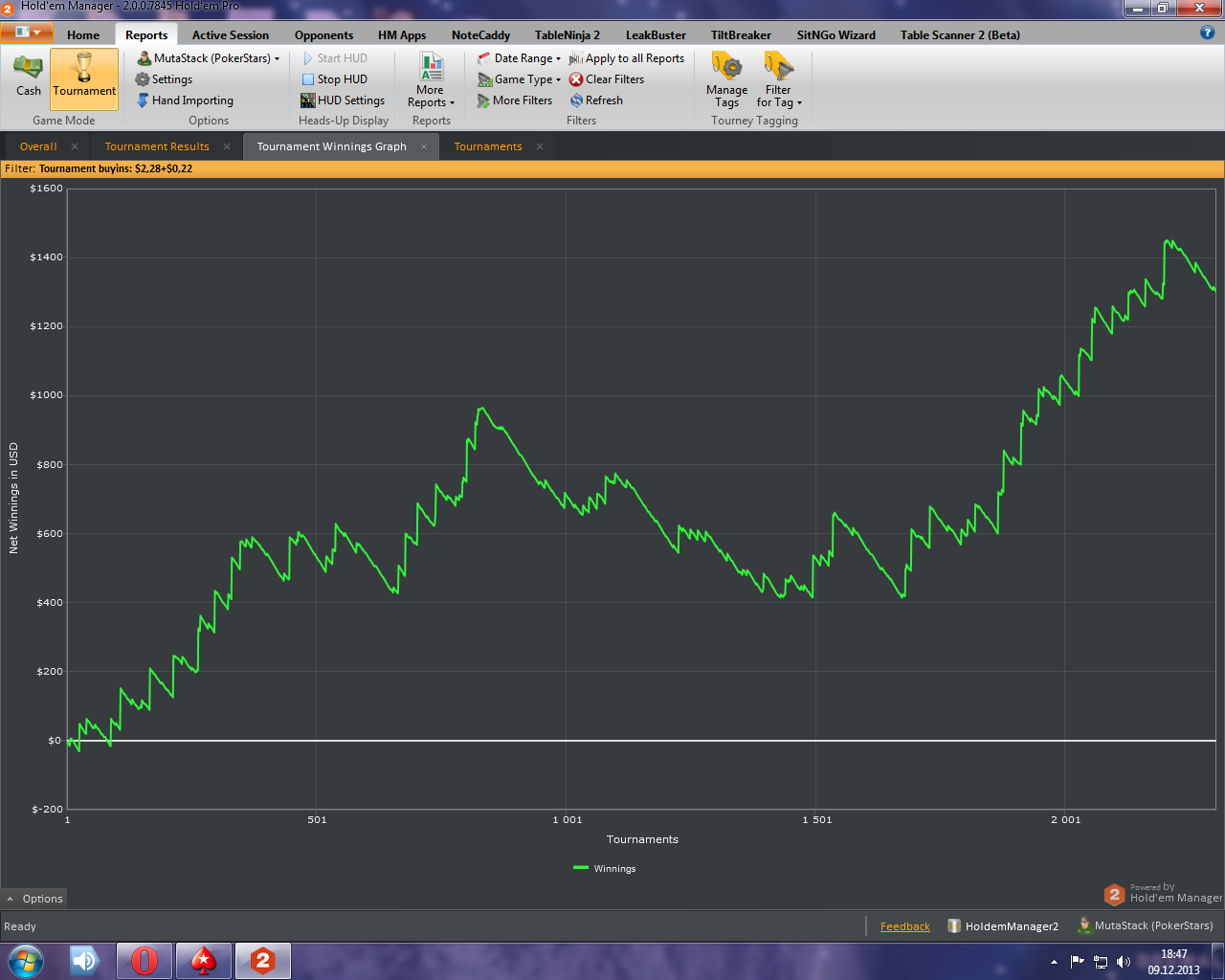Image resolution: width=1225 pixels, height=980 pixels.
Task: Open the Home ribbon tab
Action: coord(83,35)
